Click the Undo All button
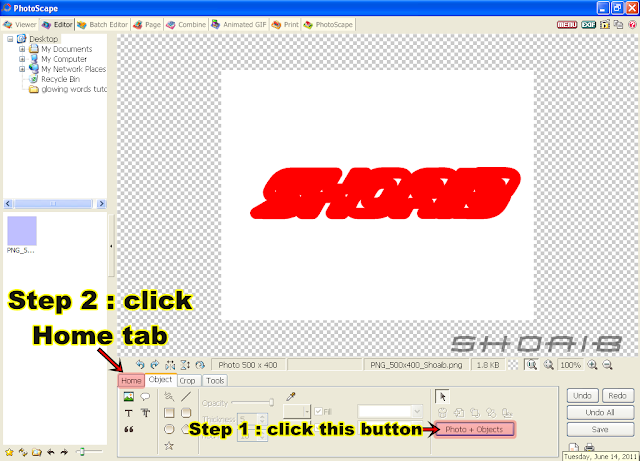The image size is (640, 461). click(x=600, y=412)
